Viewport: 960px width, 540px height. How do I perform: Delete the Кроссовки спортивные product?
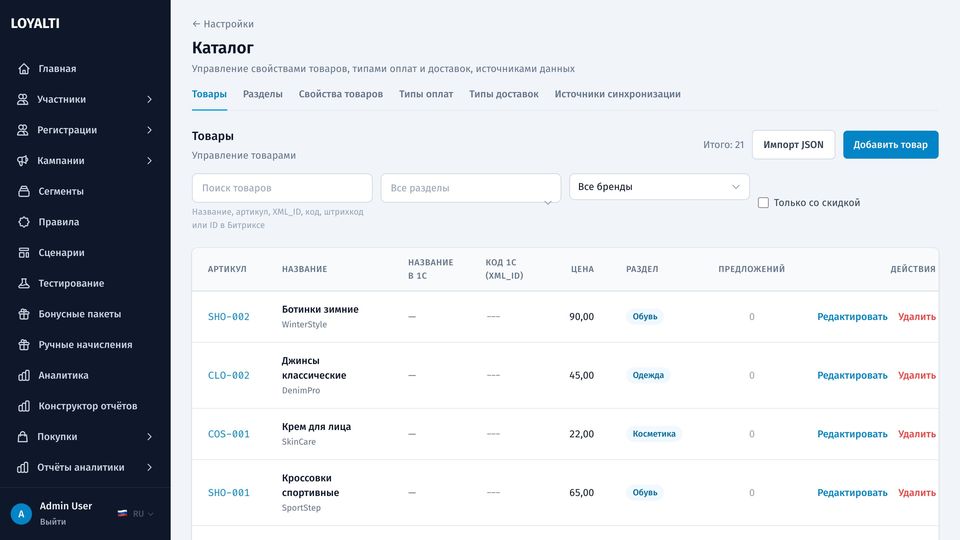[917, 493]
